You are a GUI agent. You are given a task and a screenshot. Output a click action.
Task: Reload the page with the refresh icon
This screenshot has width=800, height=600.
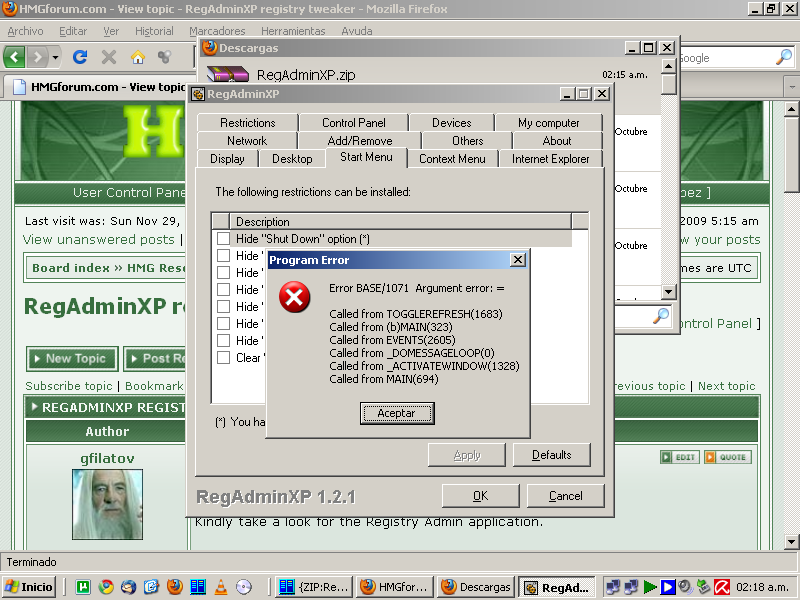(x=80, y=57)
